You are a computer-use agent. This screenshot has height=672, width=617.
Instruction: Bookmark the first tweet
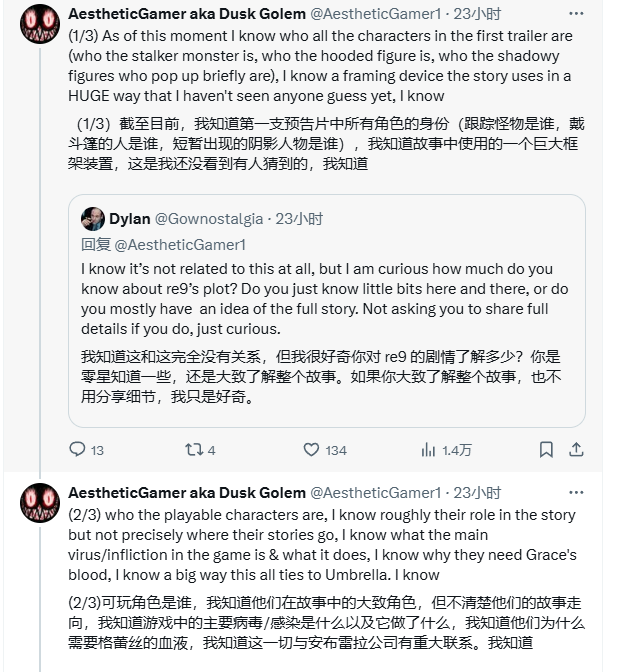pyautogui.click(x=544, y=450)
